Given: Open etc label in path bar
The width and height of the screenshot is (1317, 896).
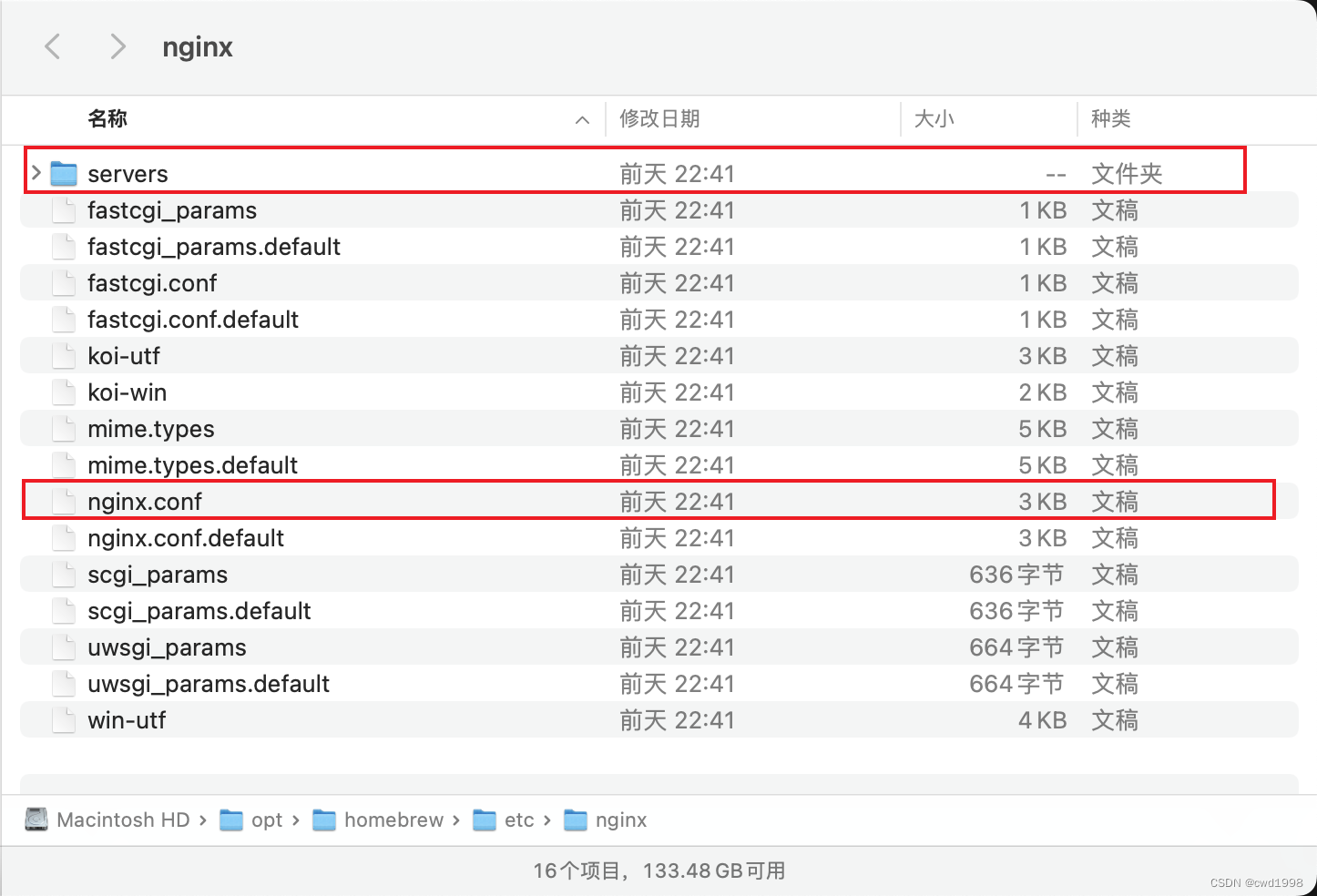Looking at the screenshot, I should [x=519, y=820].
